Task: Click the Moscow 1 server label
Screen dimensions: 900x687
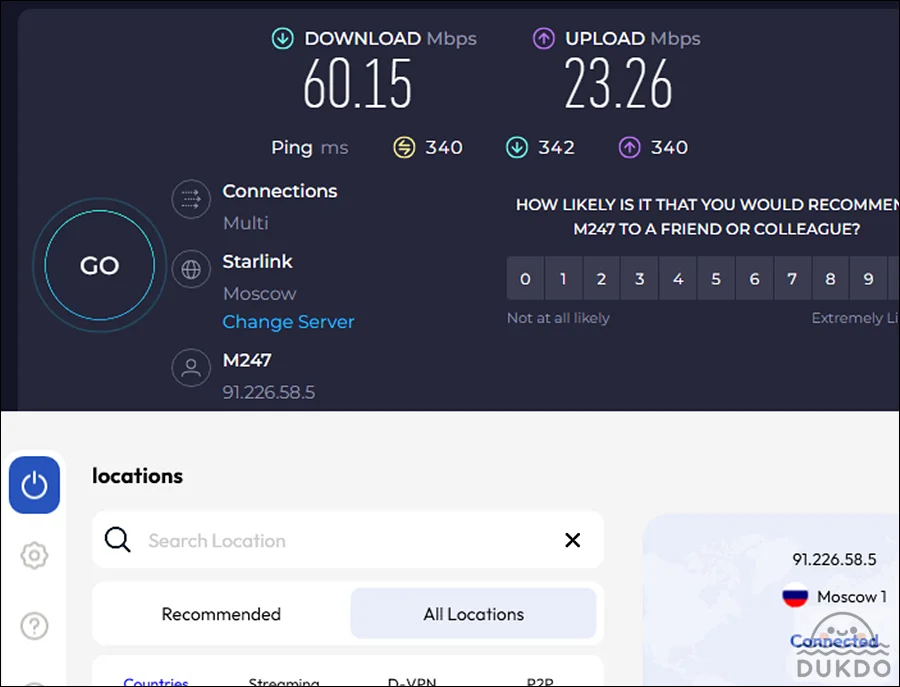Action: pyautogui.click(x=852, y=597)
